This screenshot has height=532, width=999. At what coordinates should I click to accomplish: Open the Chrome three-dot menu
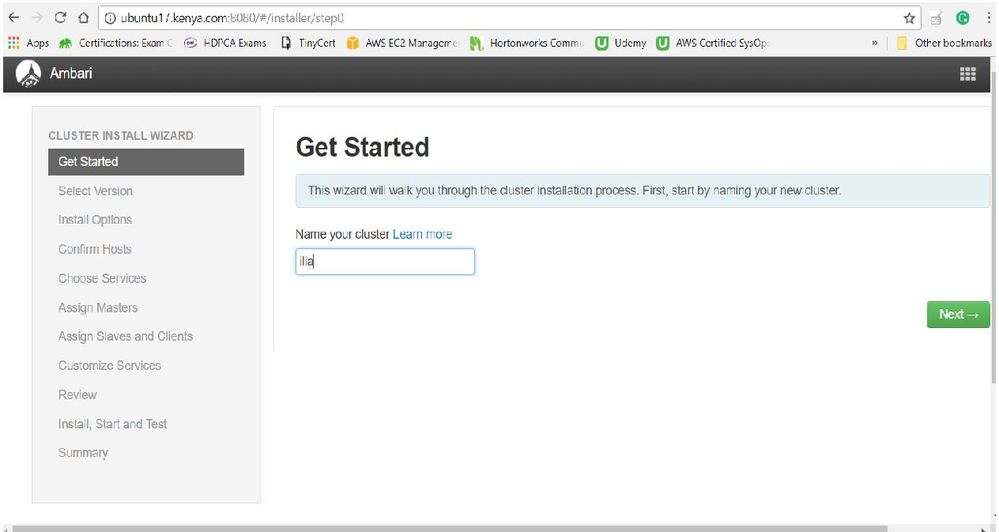click(x=988, y=18)
